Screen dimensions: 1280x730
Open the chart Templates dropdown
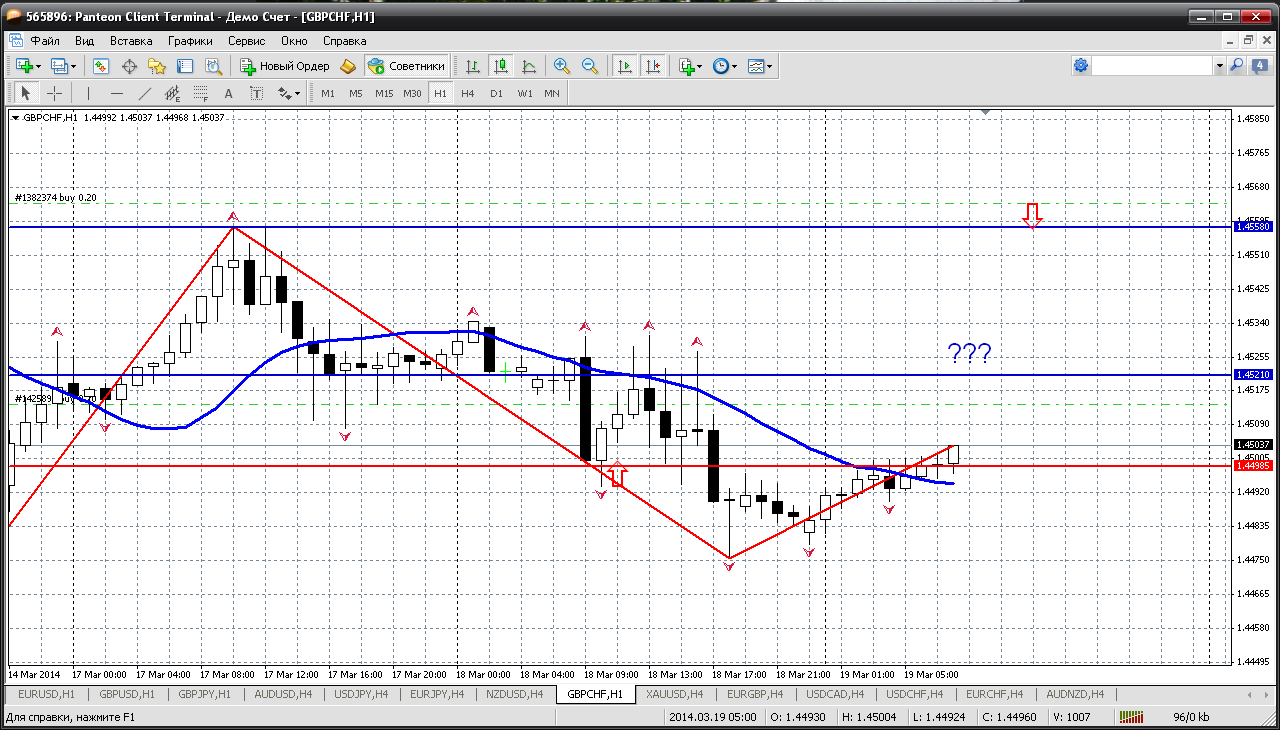tap(760, 66)
